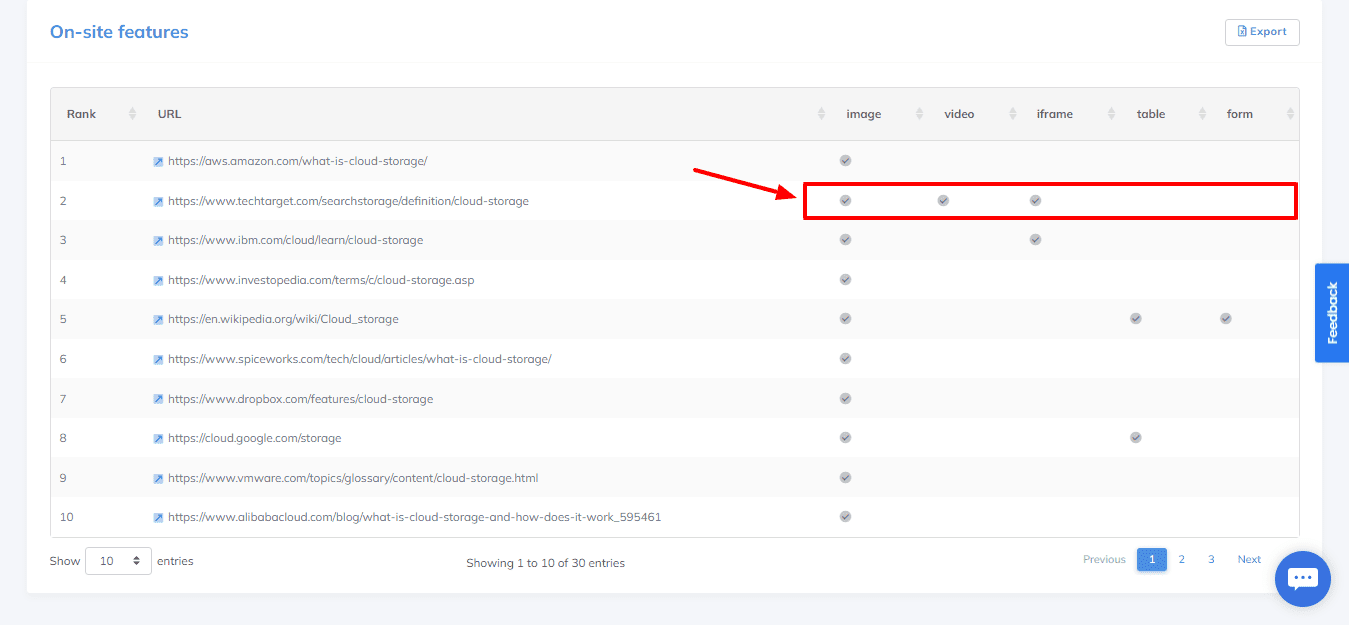Open external link icon for en.wikipedia.org row

(158, 320)
